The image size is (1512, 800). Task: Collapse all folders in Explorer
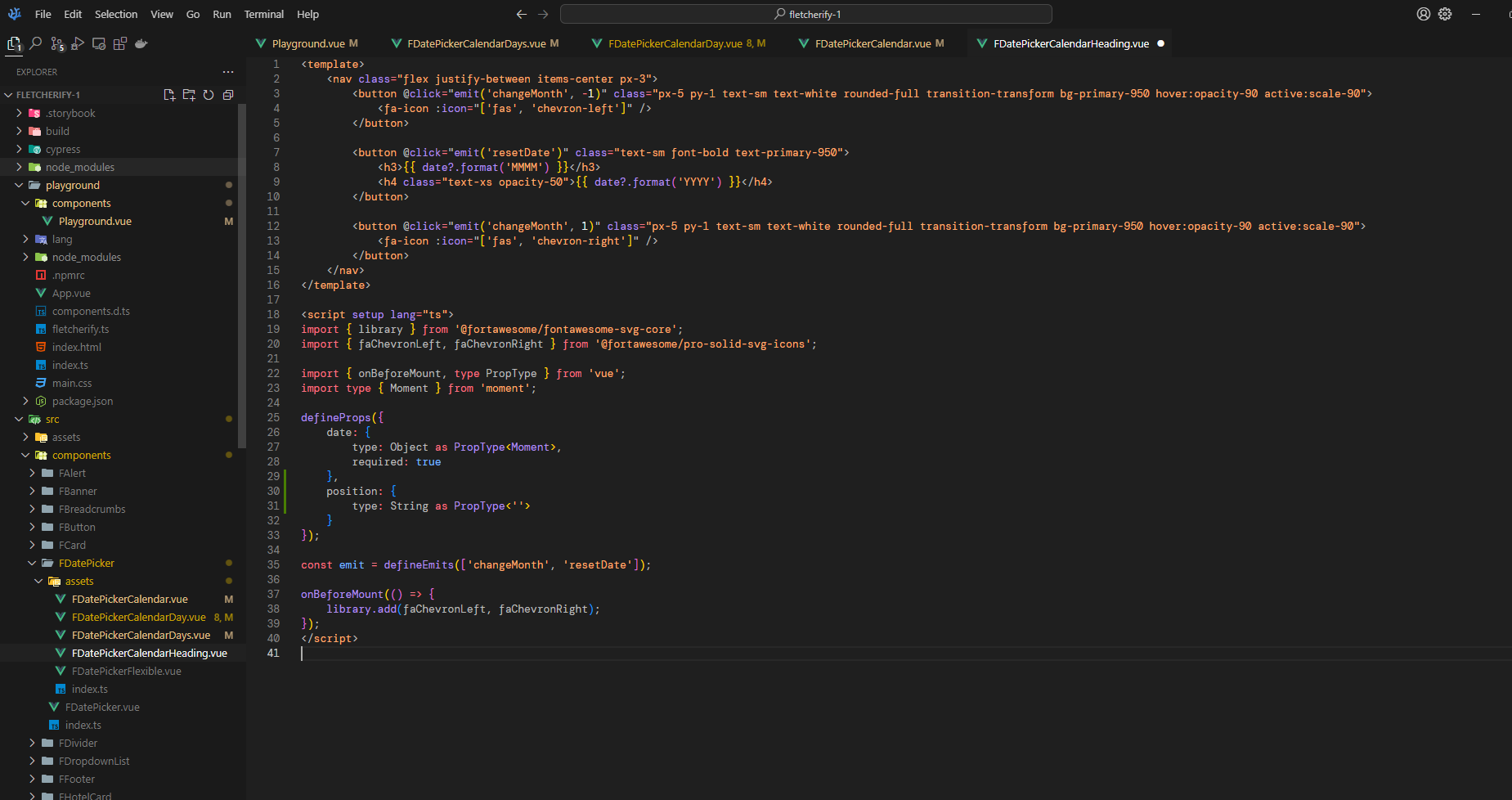(x=228, y=95)
